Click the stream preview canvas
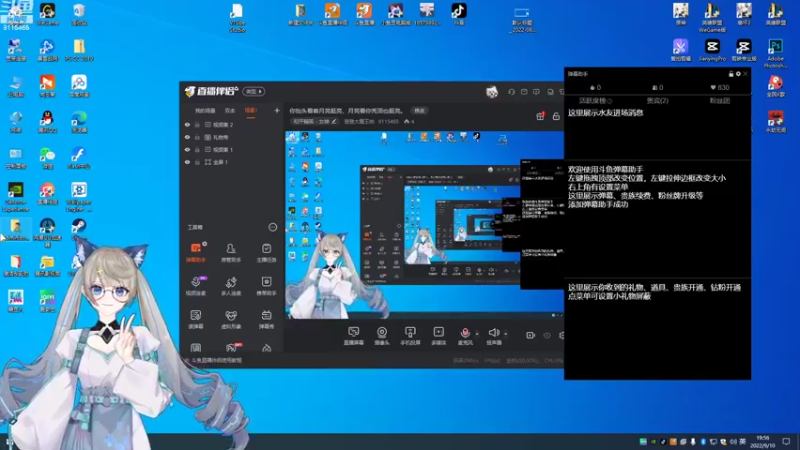The image size is (800, 450). click(424, 225)
